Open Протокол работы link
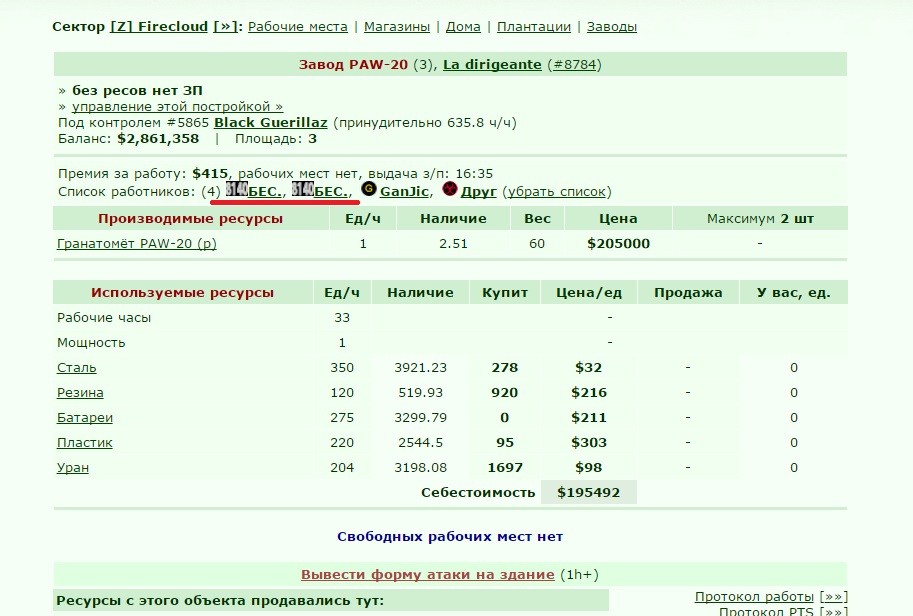This screenshot has height=616, width=913. click(754, 597)
